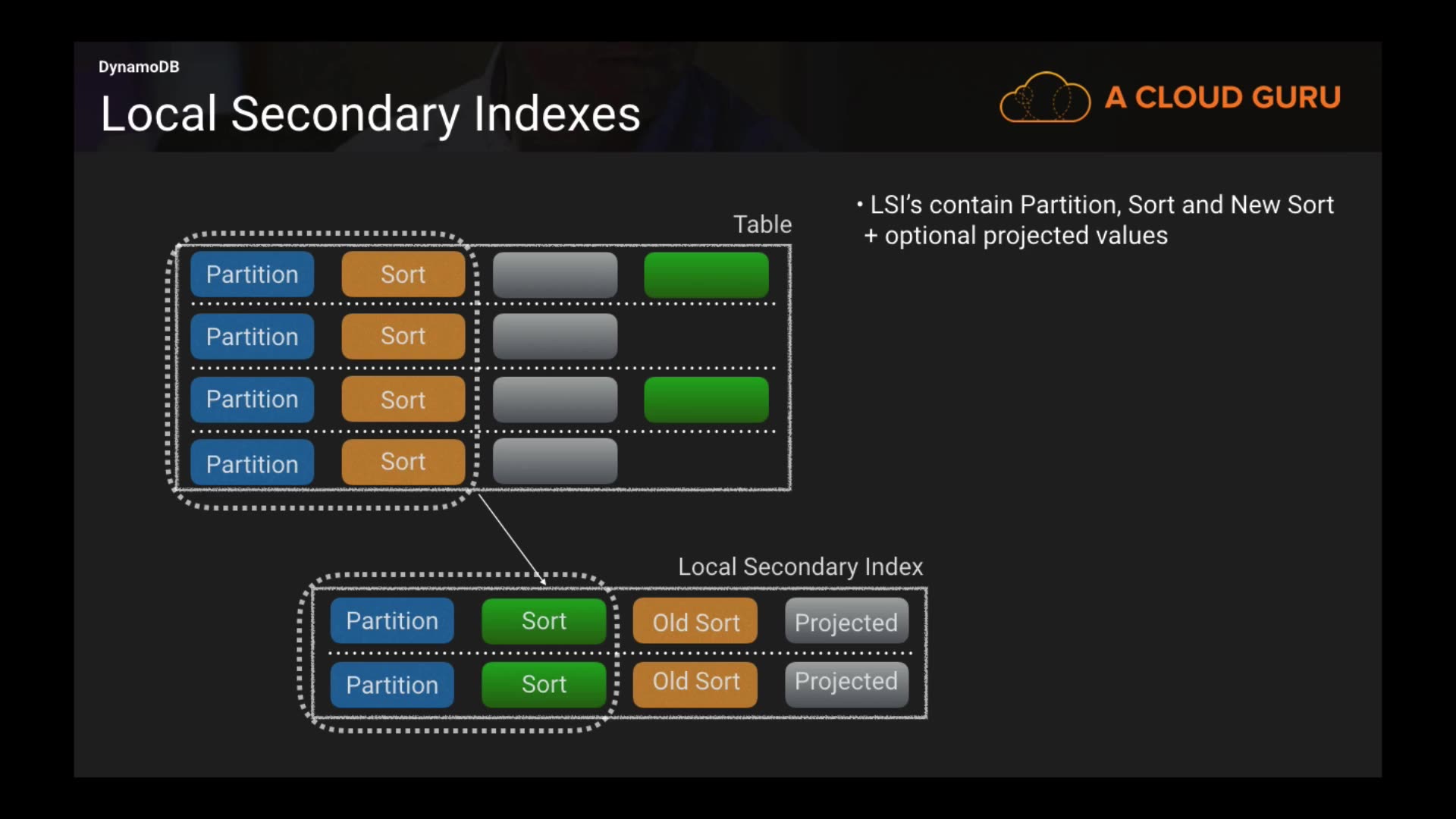
Task: Select the second row Partition block in Table
Action: pos(252,337)
